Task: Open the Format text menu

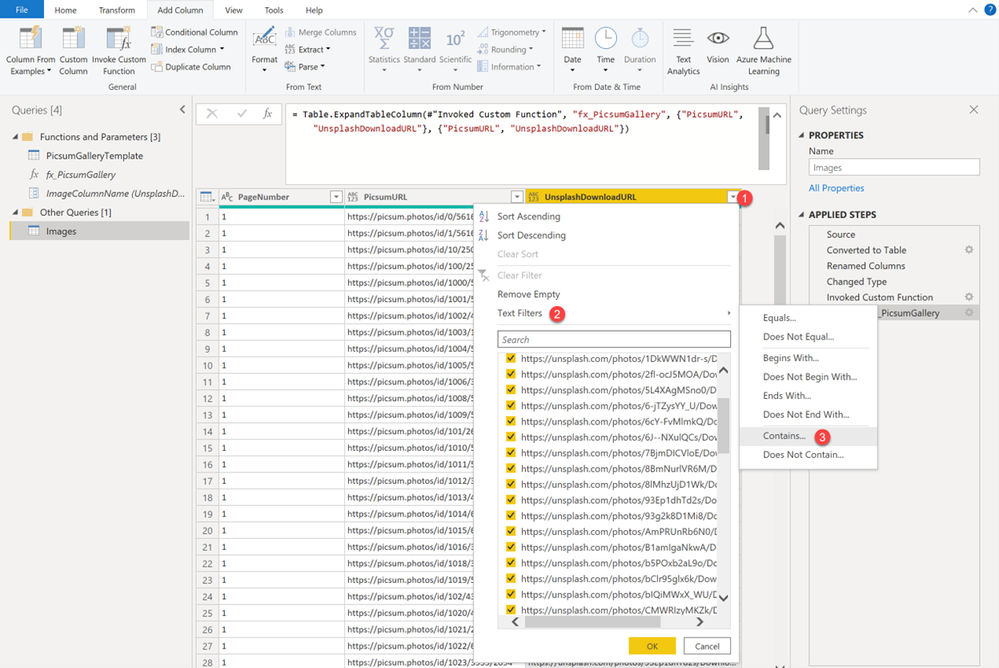Action: (x=264, y=50)
